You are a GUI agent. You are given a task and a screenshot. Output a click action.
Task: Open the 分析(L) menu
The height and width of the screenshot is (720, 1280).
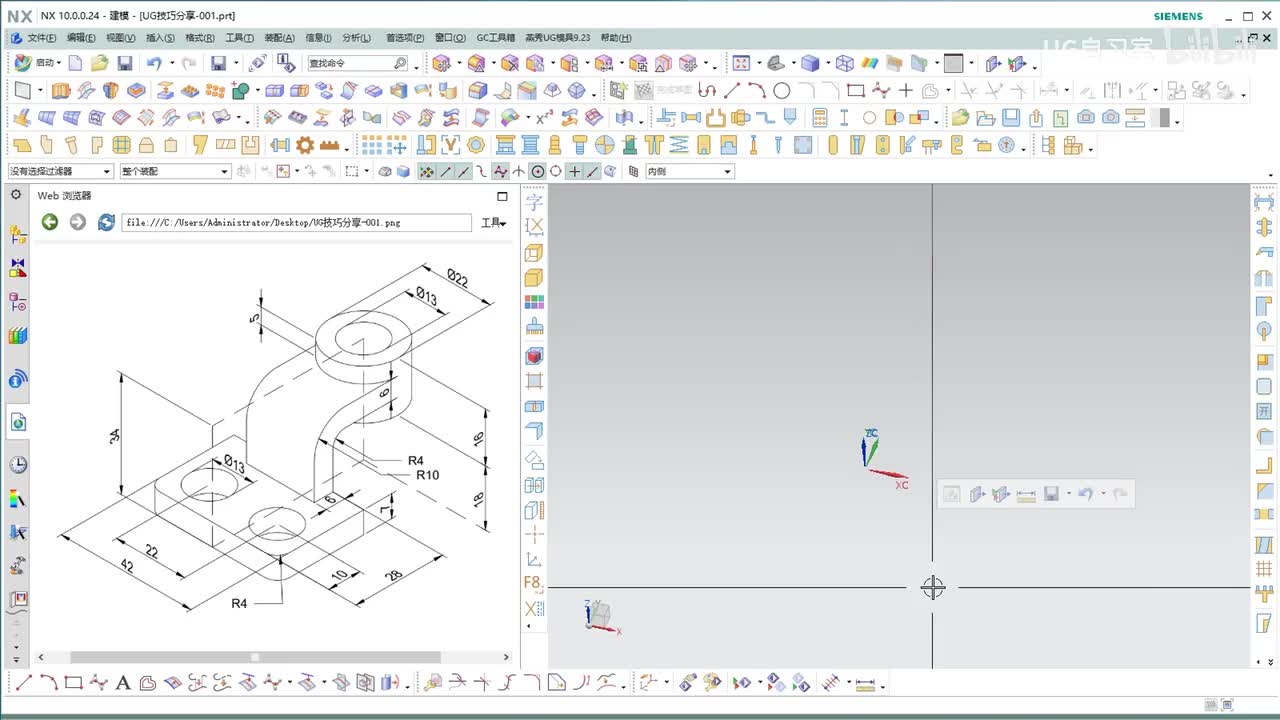pyautogui.click(x=356, y=38)
